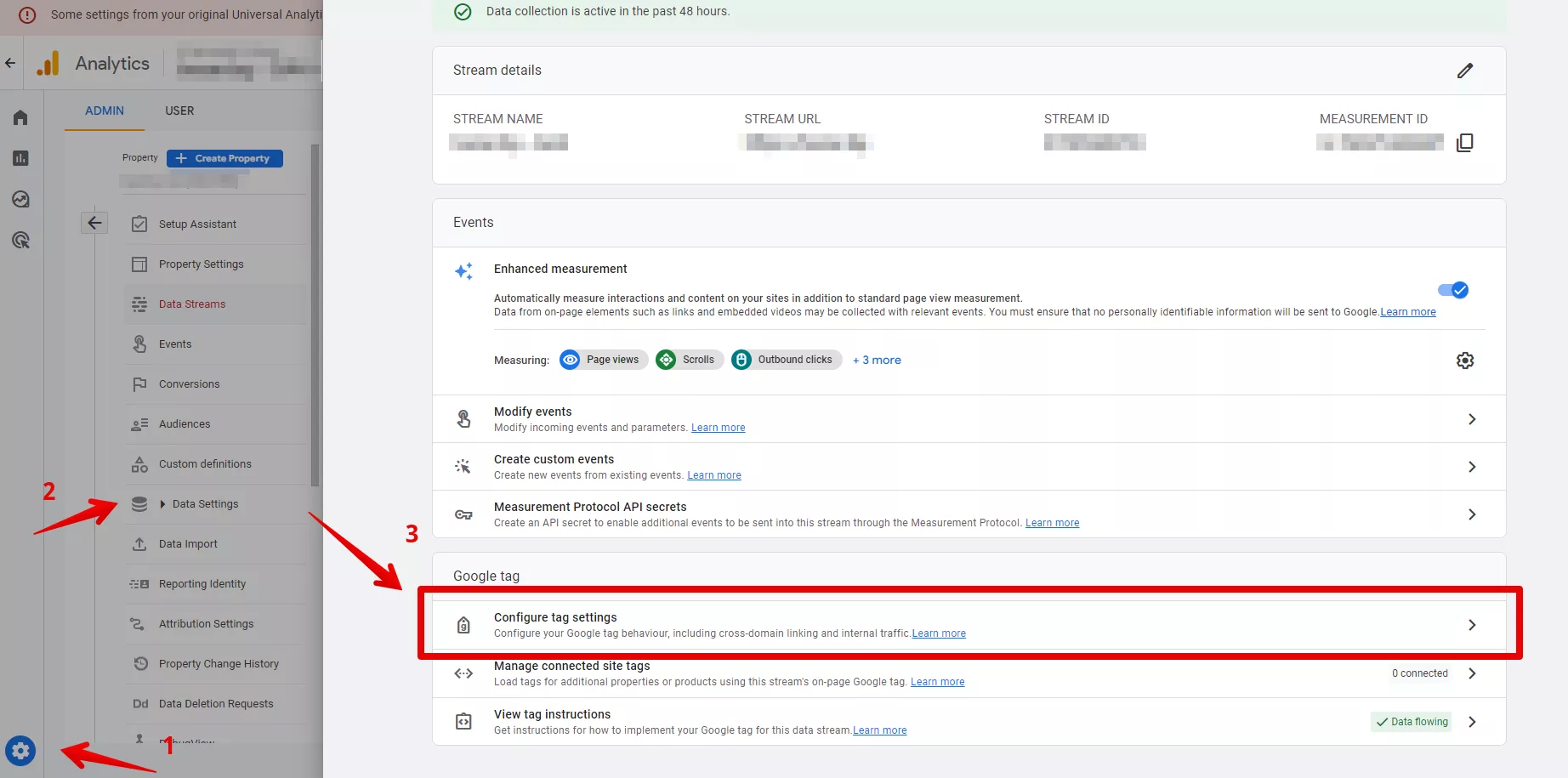Select Data Deletion Requests in admin list
1568x778 pixels.
click(x=215, y=704)
